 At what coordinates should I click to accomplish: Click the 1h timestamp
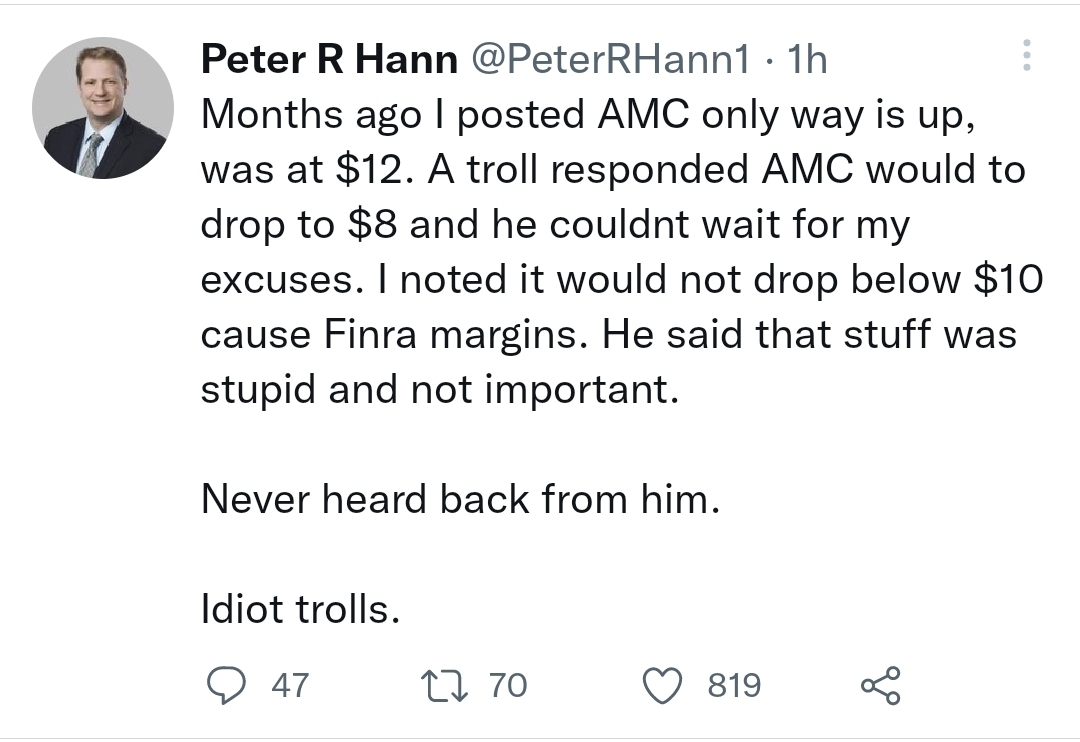click(x=807, y=61)
